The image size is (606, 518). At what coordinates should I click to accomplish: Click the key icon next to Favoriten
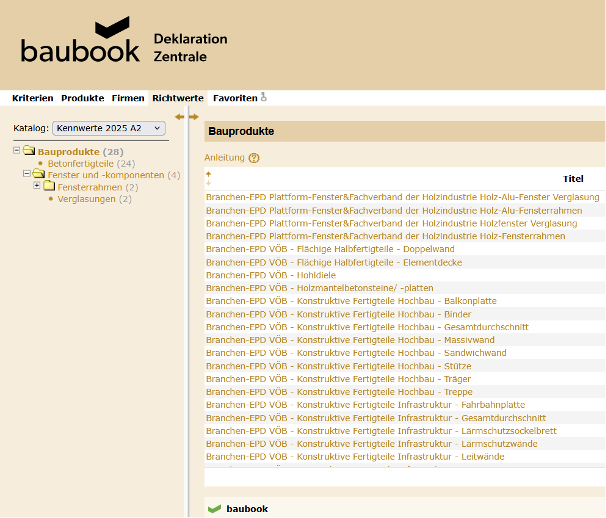tap(264, 97)
